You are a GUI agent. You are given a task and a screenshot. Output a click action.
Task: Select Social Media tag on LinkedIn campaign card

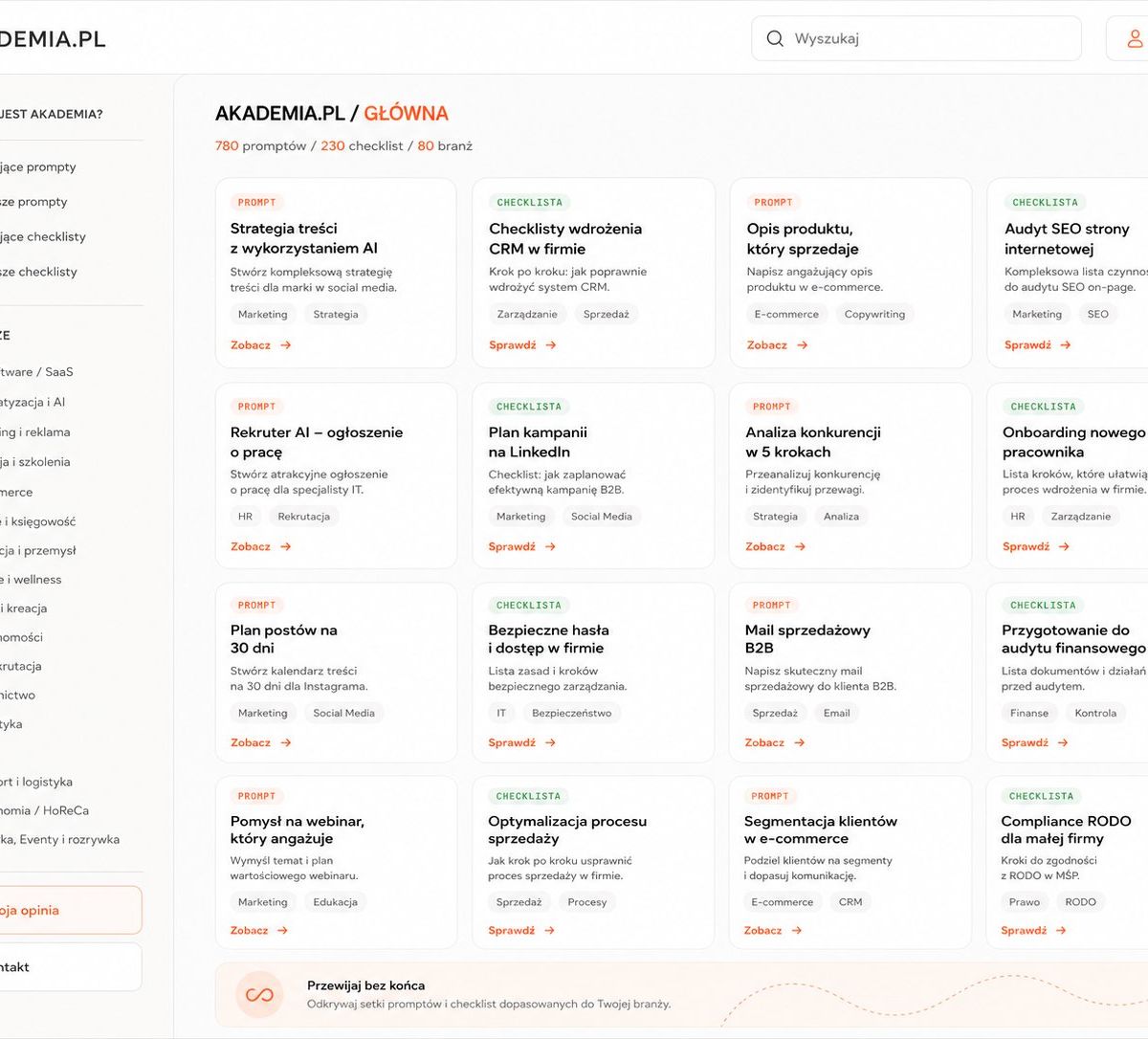(602, 517)
